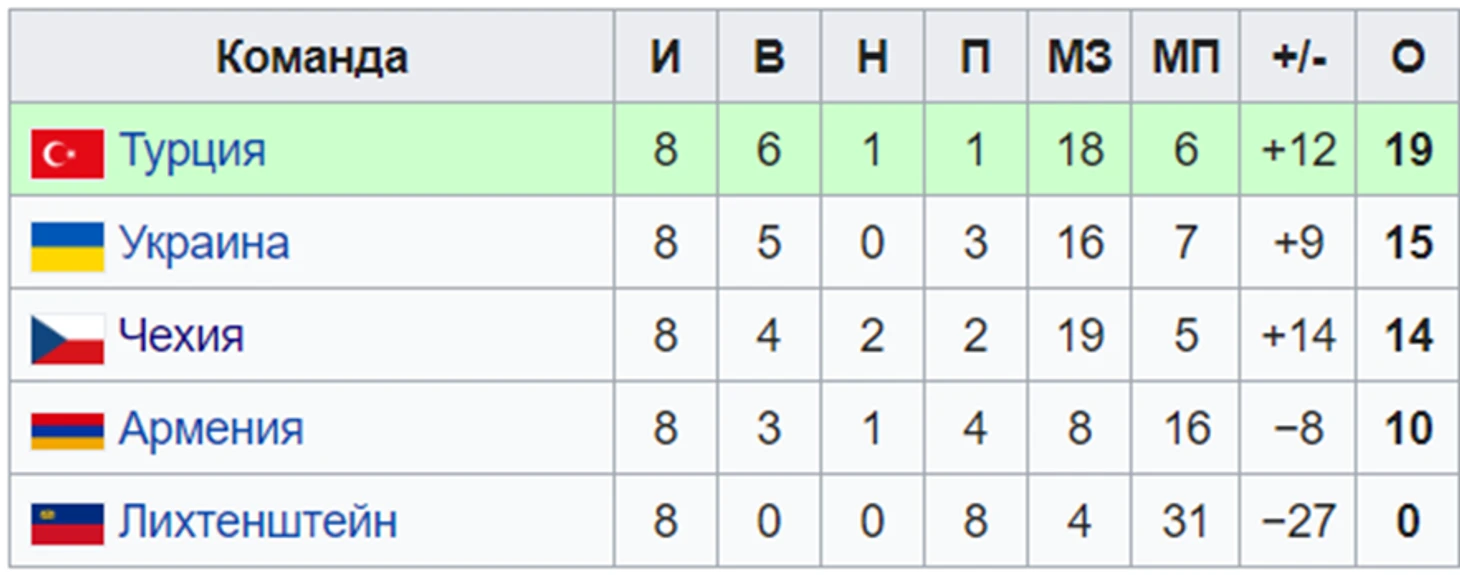Click the Ukraine flag icon
The width and height of the screenshot is (1460, 575).
(x=67, y=246)
